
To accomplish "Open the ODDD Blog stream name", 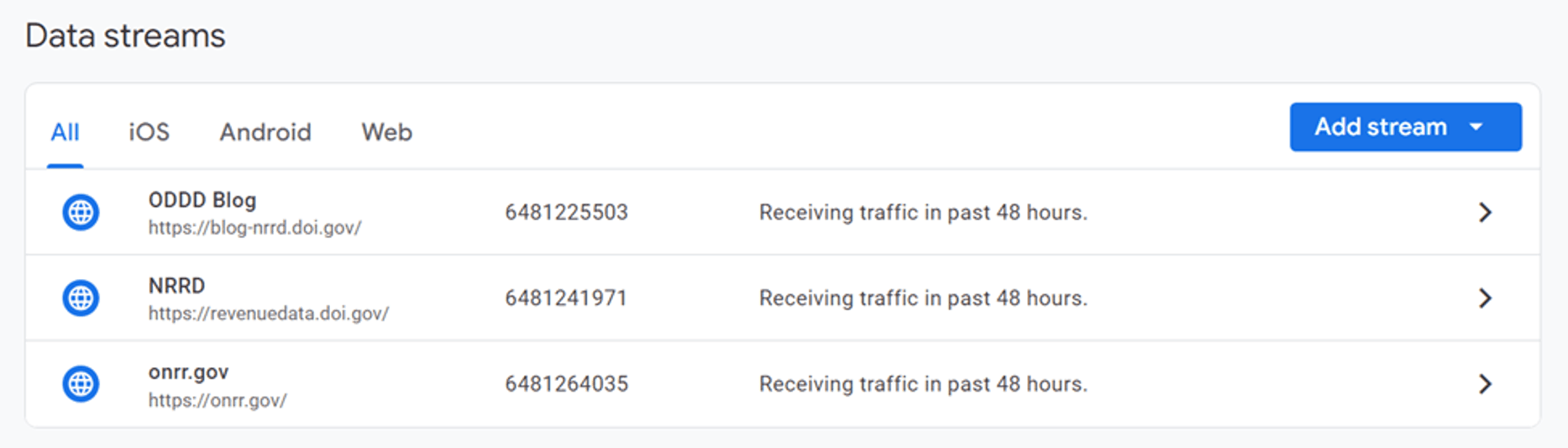I will 202,200.
